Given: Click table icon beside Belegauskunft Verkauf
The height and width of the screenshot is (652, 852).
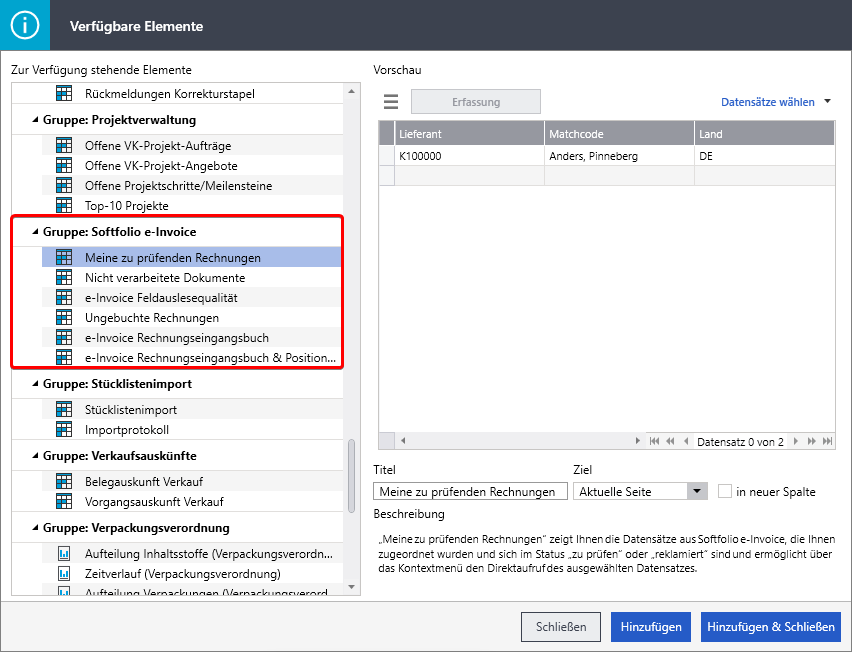Looking at the screenshot, I should (64, 481).
